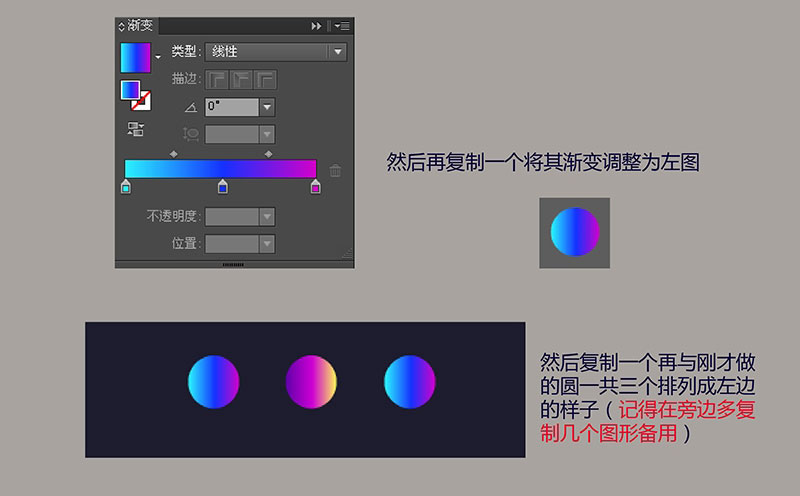Select the blue middle gradient stop
The height and width of the screenshot is (496, 800).
[222, 187]
